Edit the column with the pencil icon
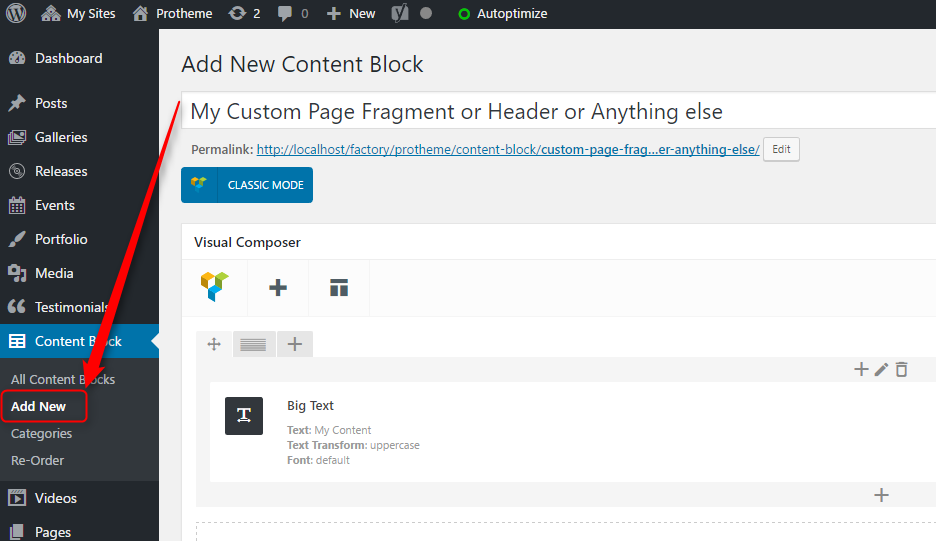Screen dimensions: 936x541 [x=881, y=370]
